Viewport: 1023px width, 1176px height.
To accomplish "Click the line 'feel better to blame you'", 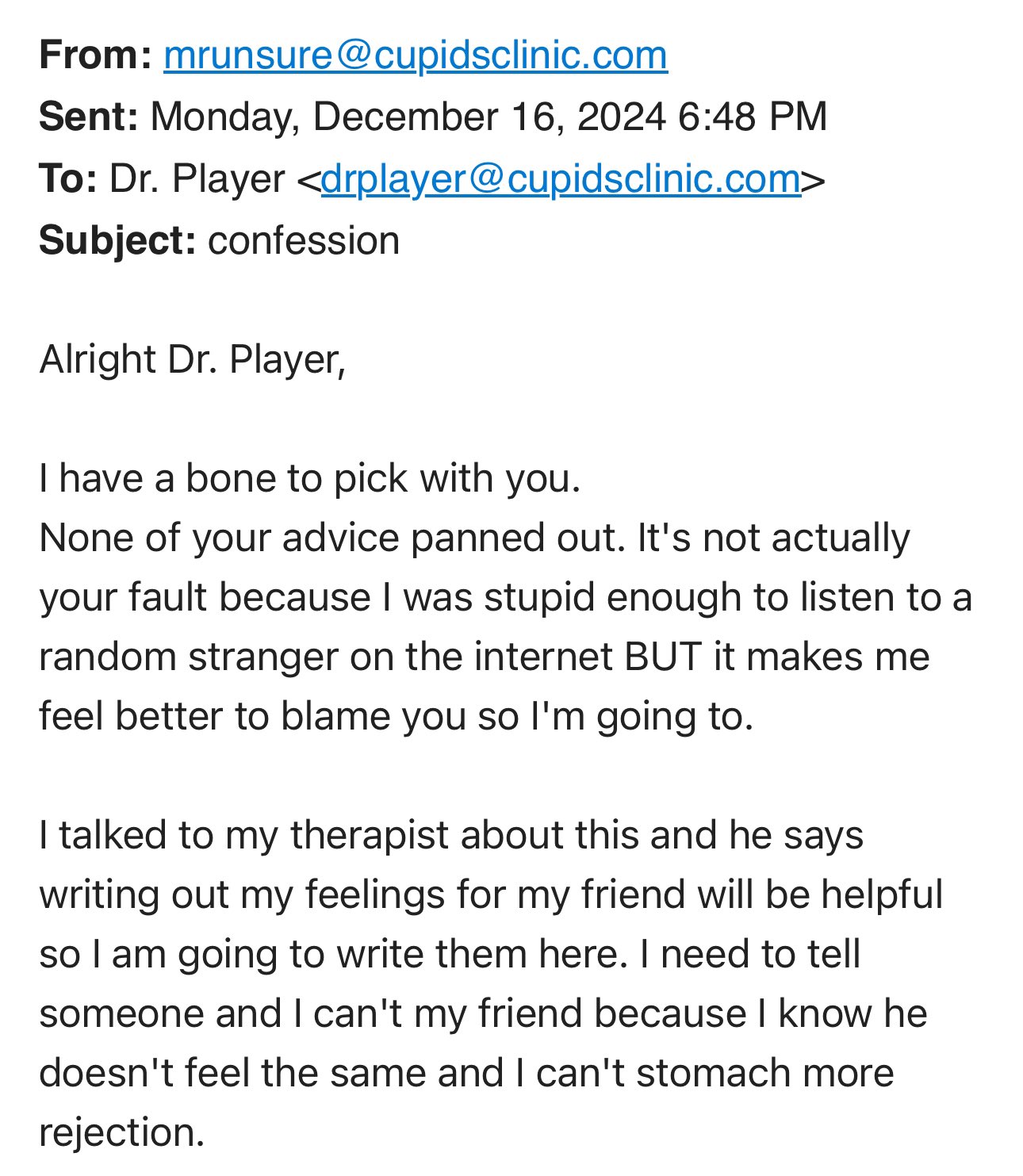I will click(x=396, y=716).
